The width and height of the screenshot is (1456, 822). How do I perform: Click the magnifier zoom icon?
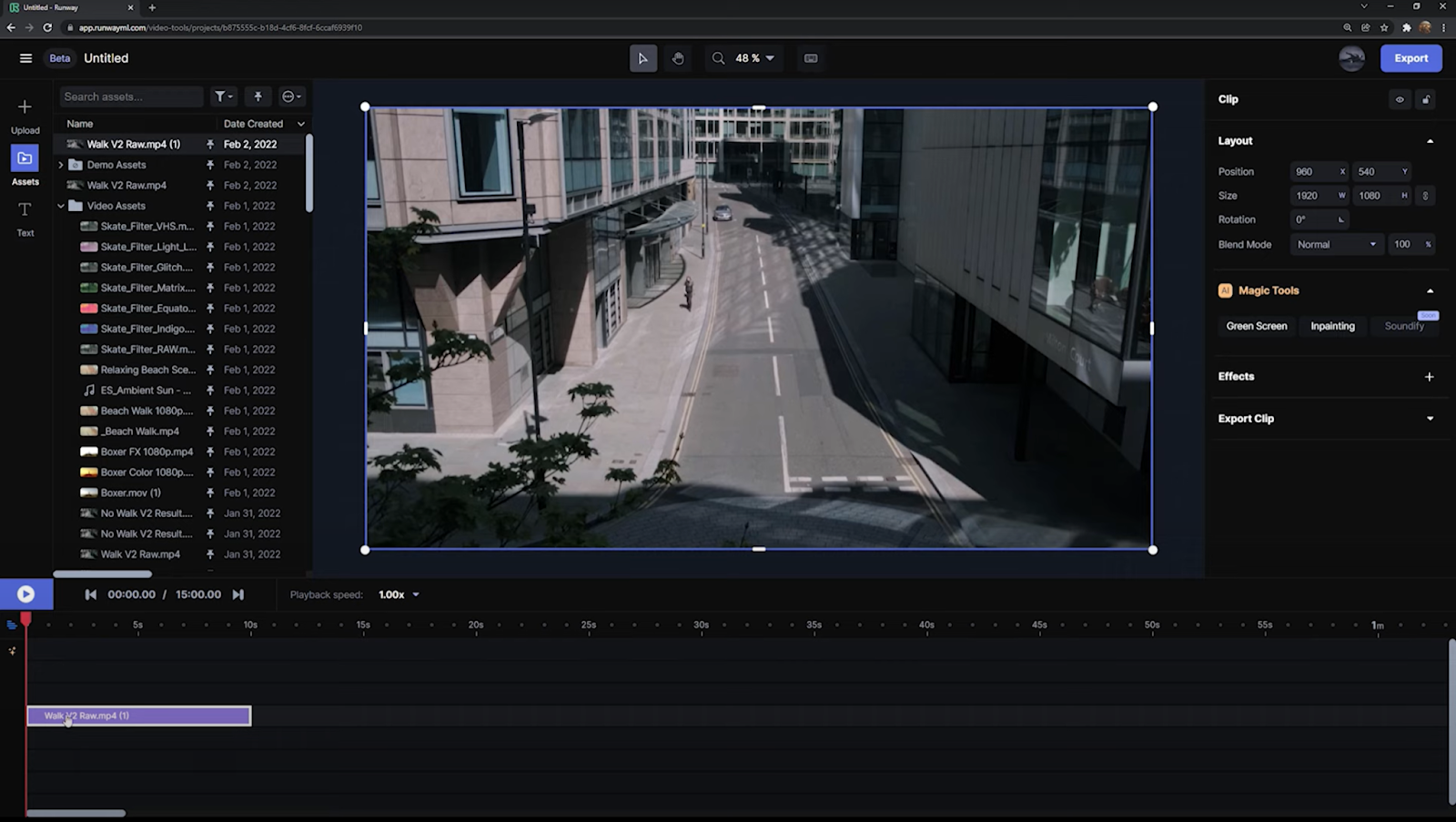(719, 58)
